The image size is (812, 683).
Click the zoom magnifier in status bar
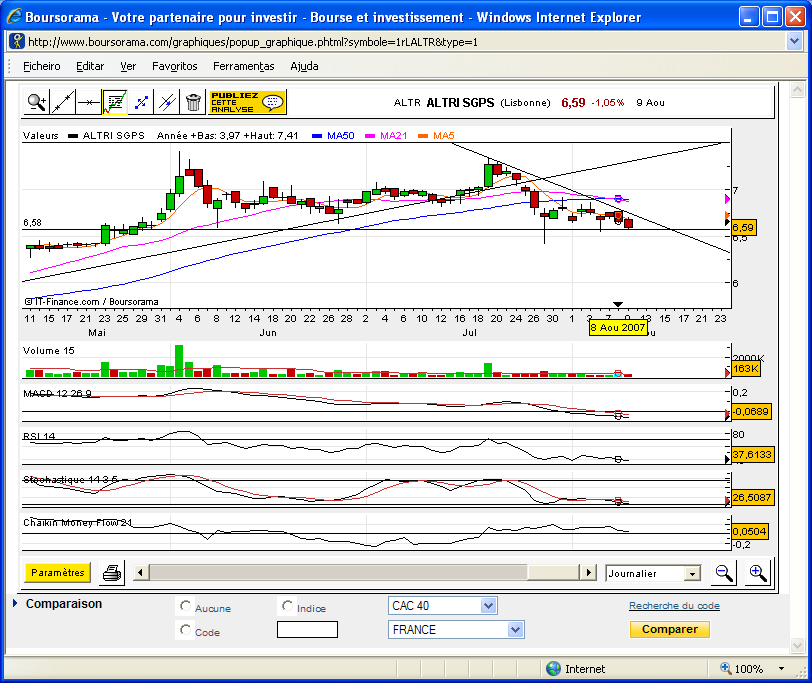pyautogui.click(x=726, y=669)
